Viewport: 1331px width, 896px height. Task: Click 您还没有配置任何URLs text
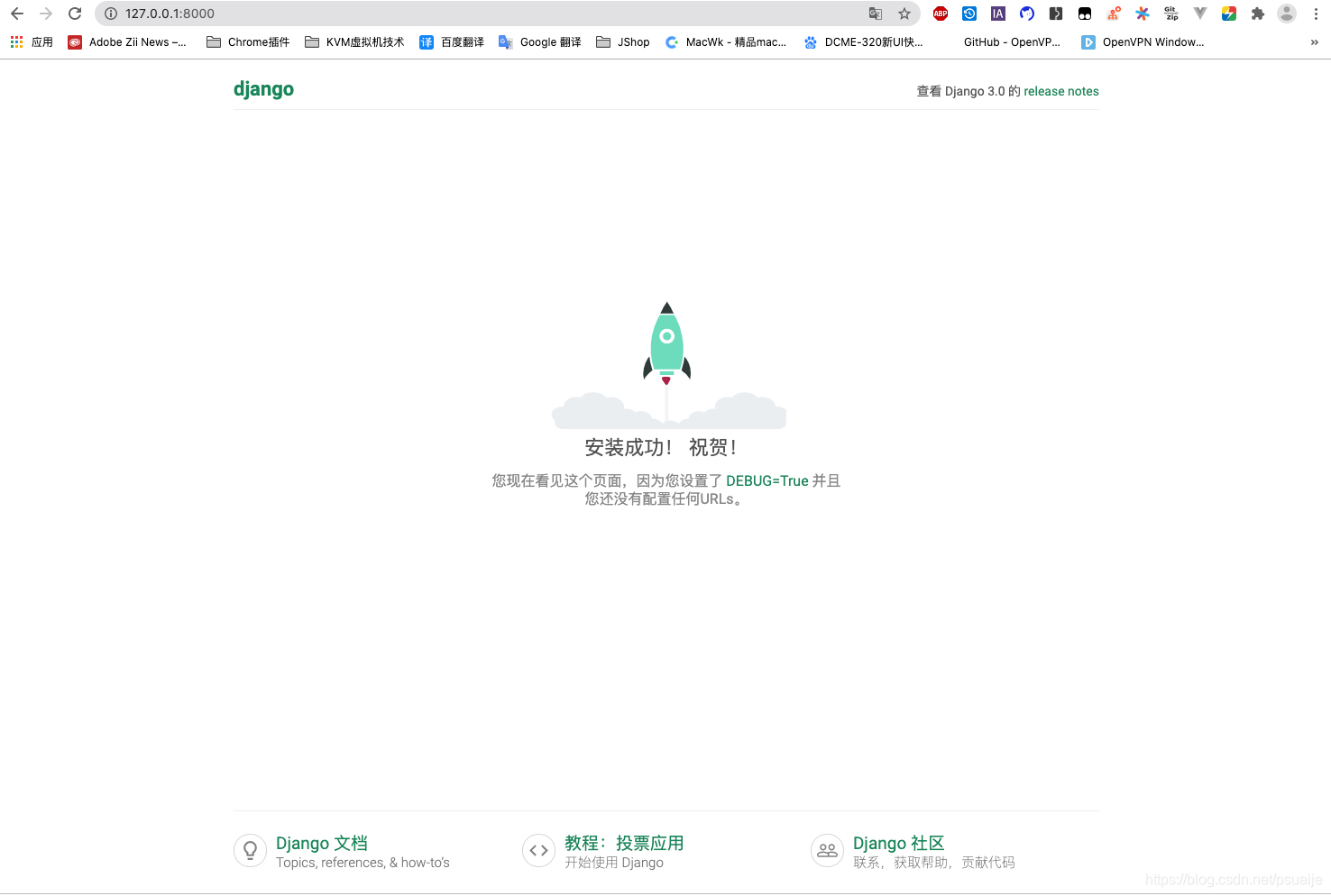pyautogui.click(x=665, y=499)
